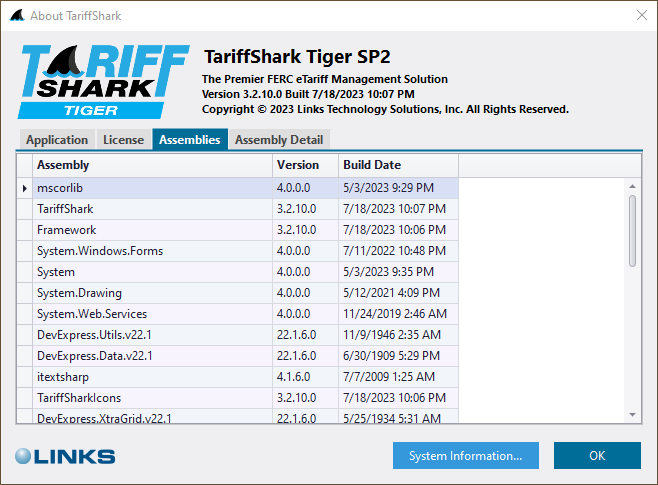Click the scrollbar down arrow
658x485 pixels.
pos(632,415)
